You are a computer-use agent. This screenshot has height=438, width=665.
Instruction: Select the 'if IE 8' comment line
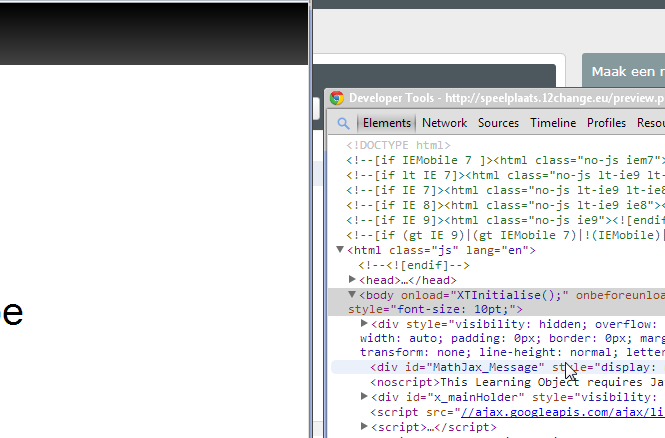[x=505, y=205]
